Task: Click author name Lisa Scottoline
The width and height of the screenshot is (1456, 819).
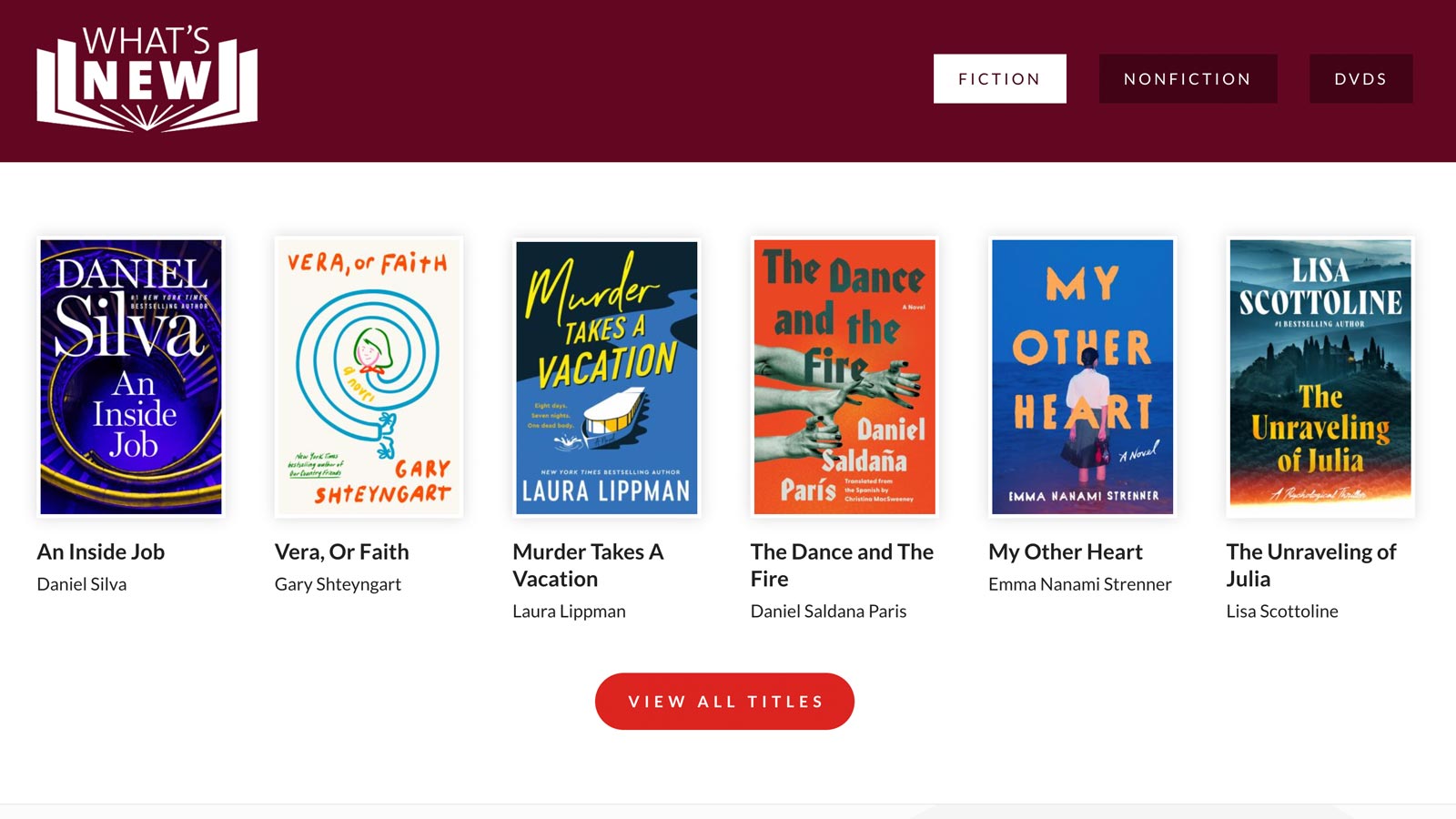Action: tap(1281, 612)
